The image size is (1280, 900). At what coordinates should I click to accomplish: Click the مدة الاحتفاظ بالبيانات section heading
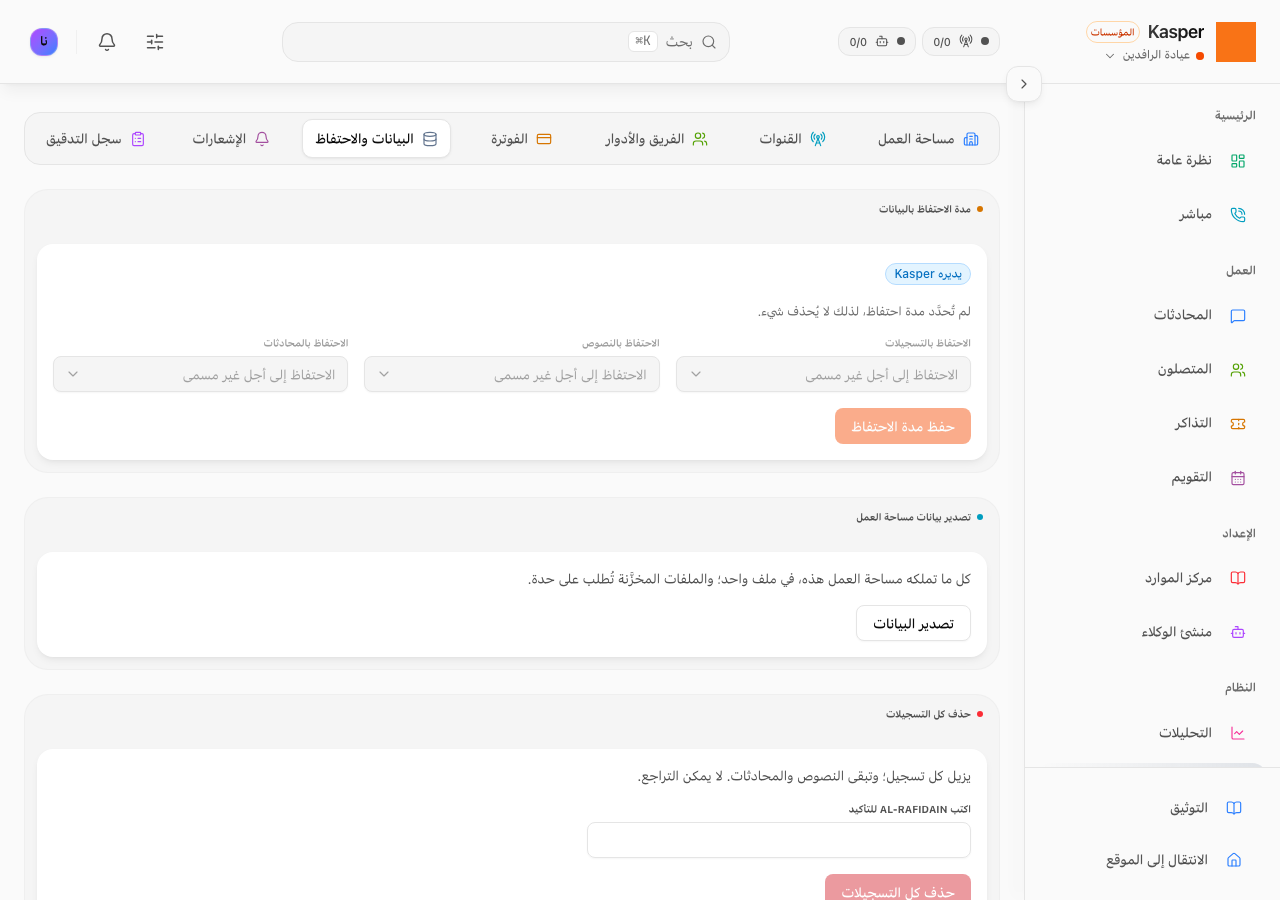point(925,209)
